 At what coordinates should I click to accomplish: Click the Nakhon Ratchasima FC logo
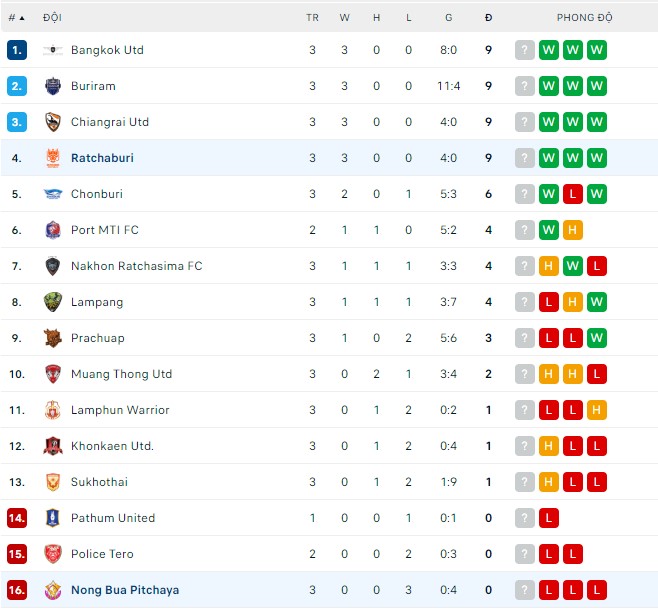pos(53,266)
